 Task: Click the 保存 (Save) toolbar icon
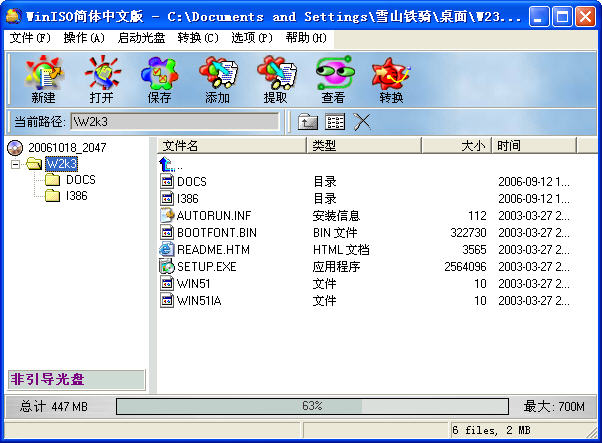[159, 73]
